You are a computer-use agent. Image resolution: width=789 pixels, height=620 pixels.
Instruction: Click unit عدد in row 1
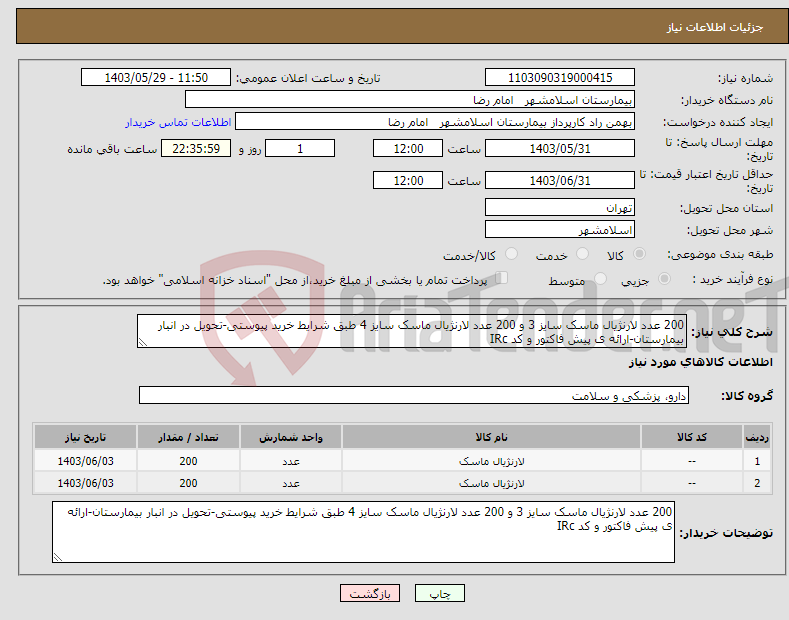click(x=291, y=461)
